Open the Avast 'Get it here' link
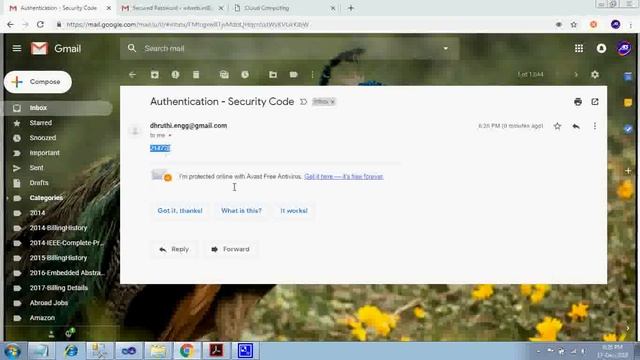The image size is (640, 360). click(344, 177)
